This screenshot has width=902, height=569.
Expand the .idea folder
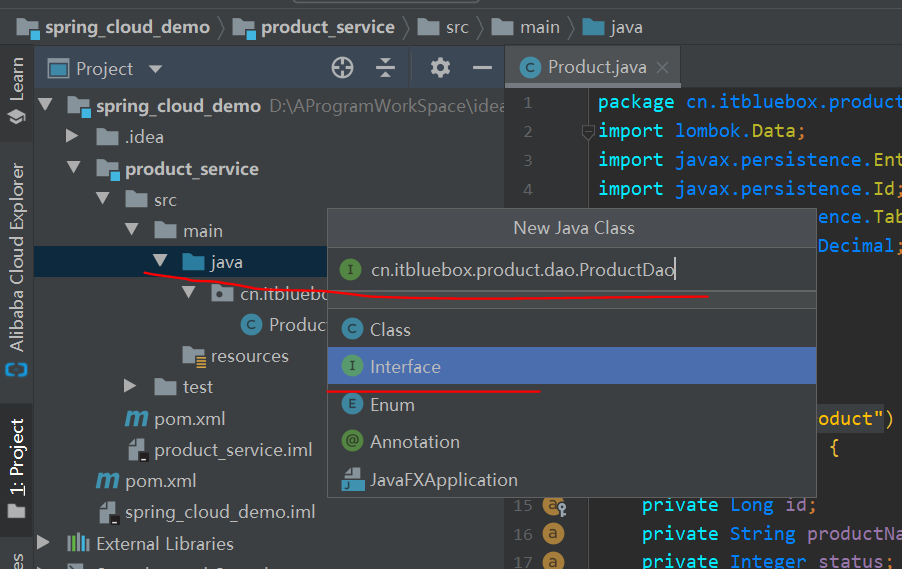tap(72, 136)
